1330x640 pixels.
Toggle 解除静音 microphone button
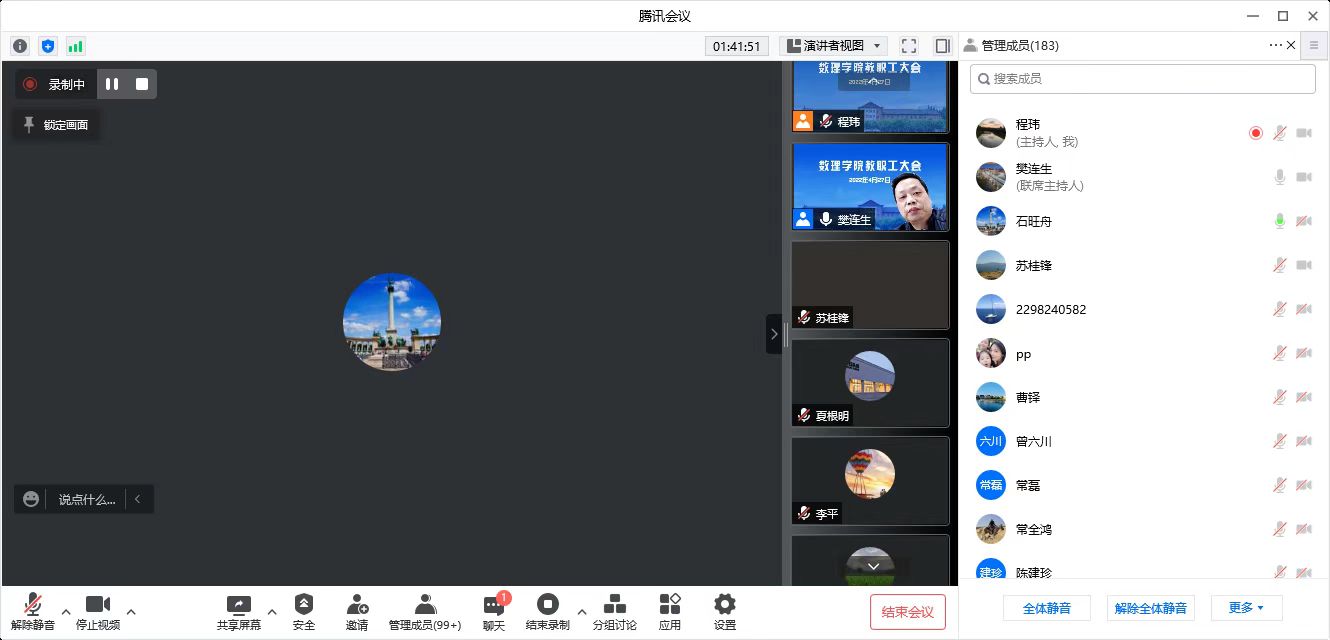[x=33, y=605]
